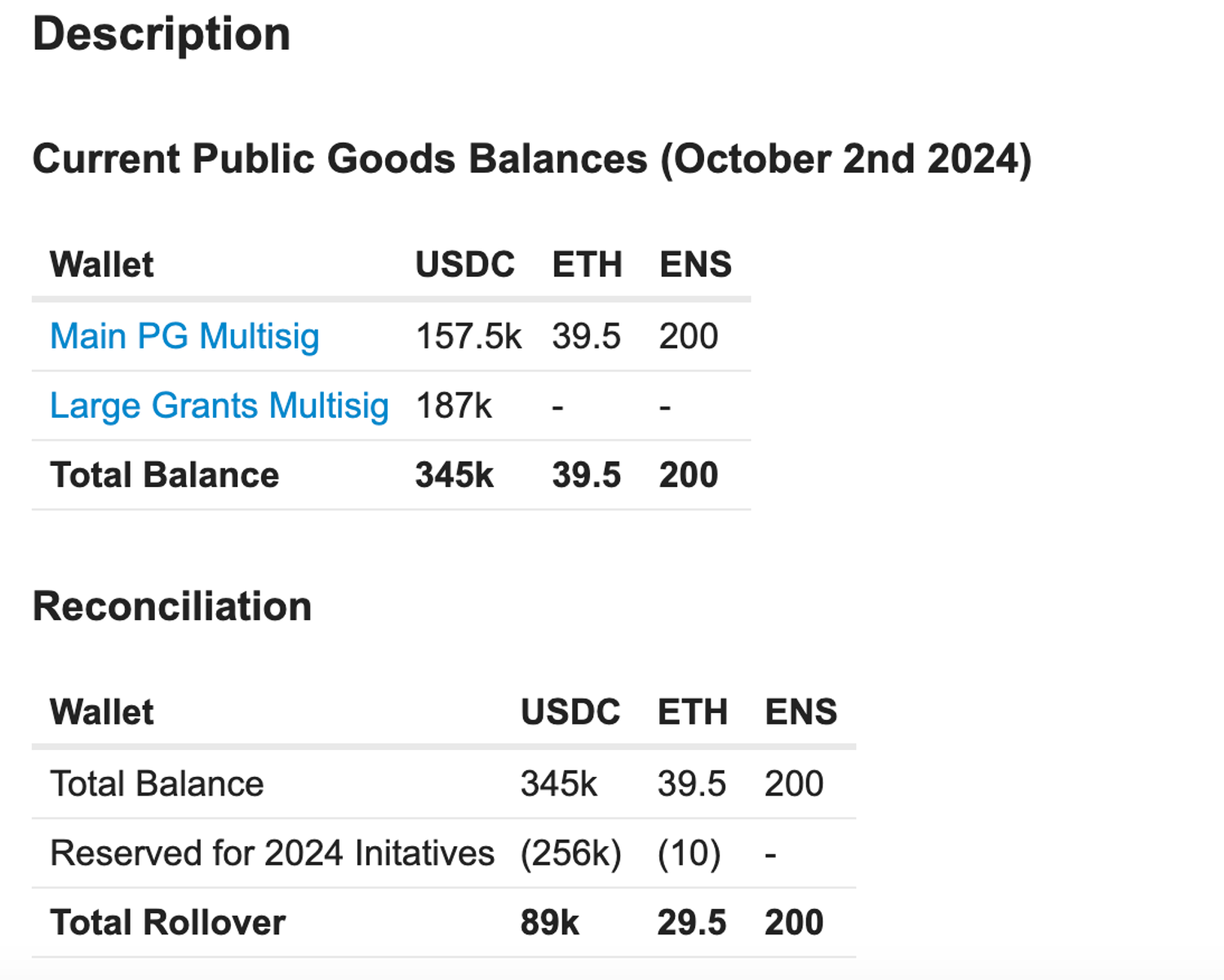1224x980 pixels.
Task: Click the Current Public Goods Balances heading
Action: tap(531, 158)
